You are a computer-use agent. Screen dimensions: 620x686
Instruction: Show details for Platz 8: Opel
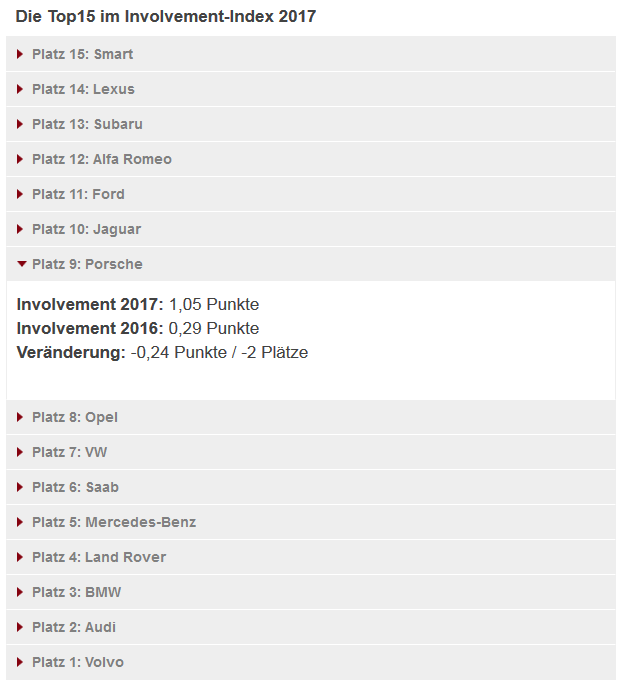point(74,417)
